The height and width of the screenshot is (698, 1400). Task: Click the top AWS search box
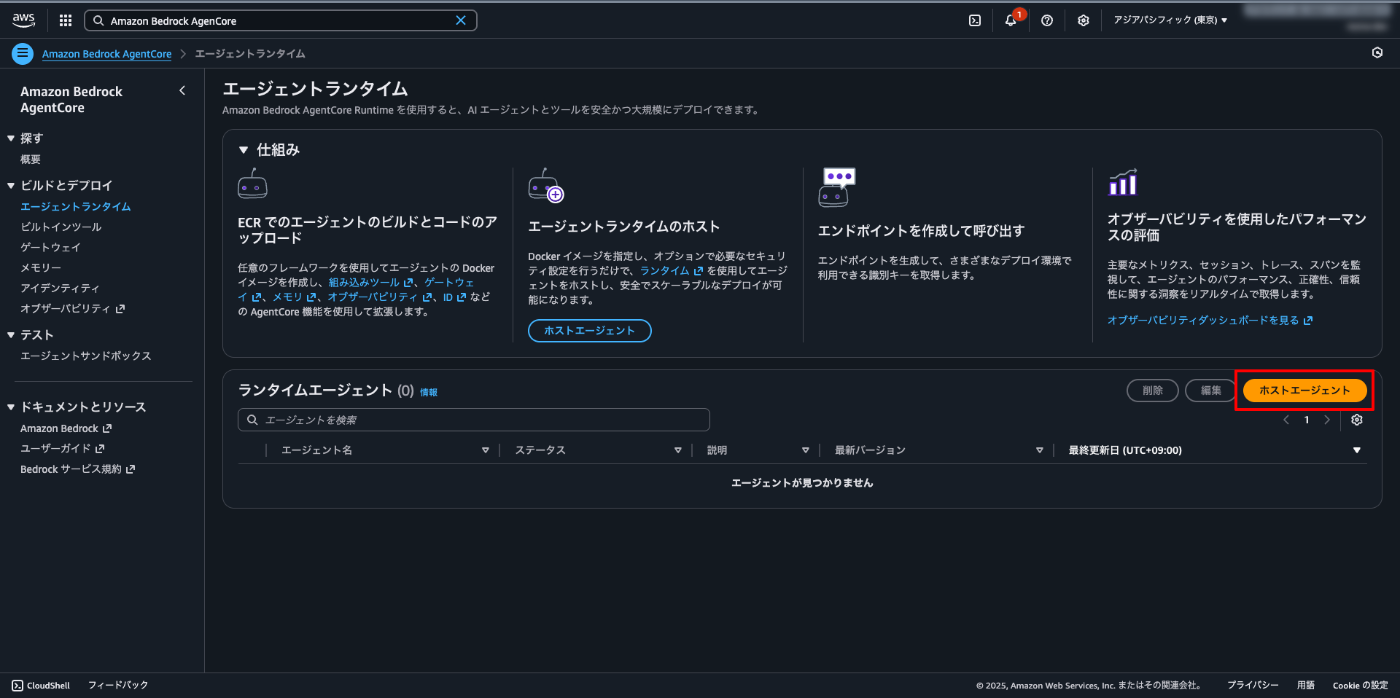pos(281,20)
